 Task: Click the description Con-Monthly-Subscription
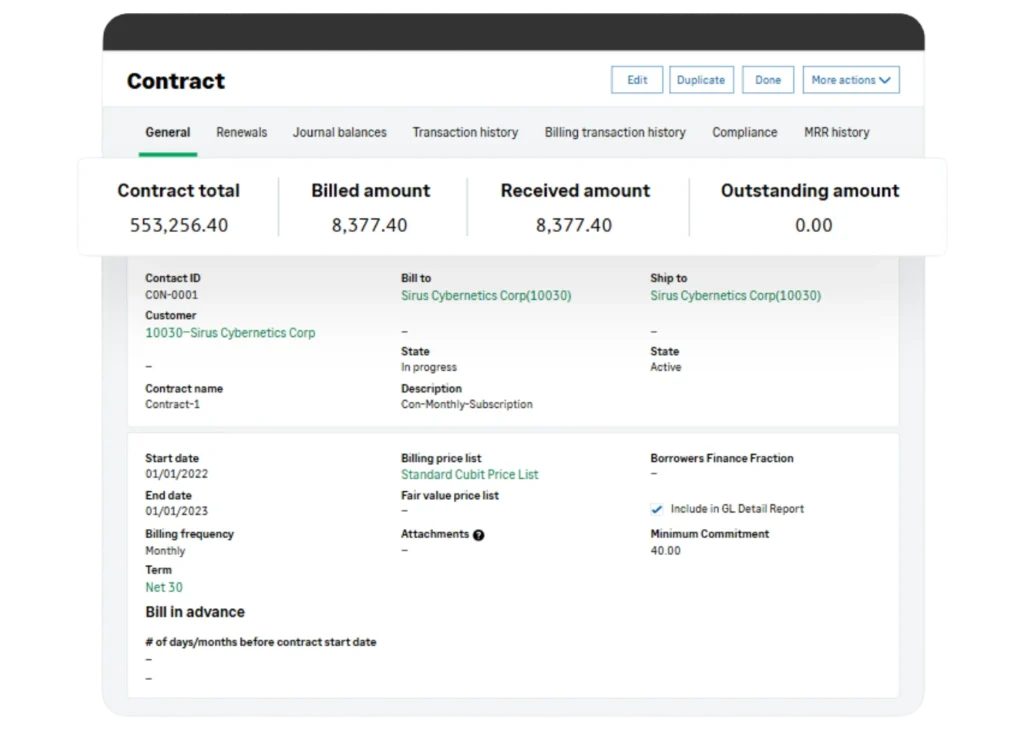(x=467, y=405)
